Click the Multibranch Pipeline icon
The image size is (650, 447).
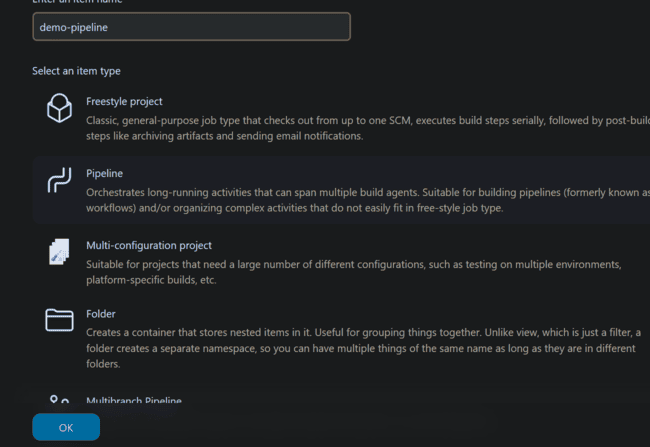(60, 401)
